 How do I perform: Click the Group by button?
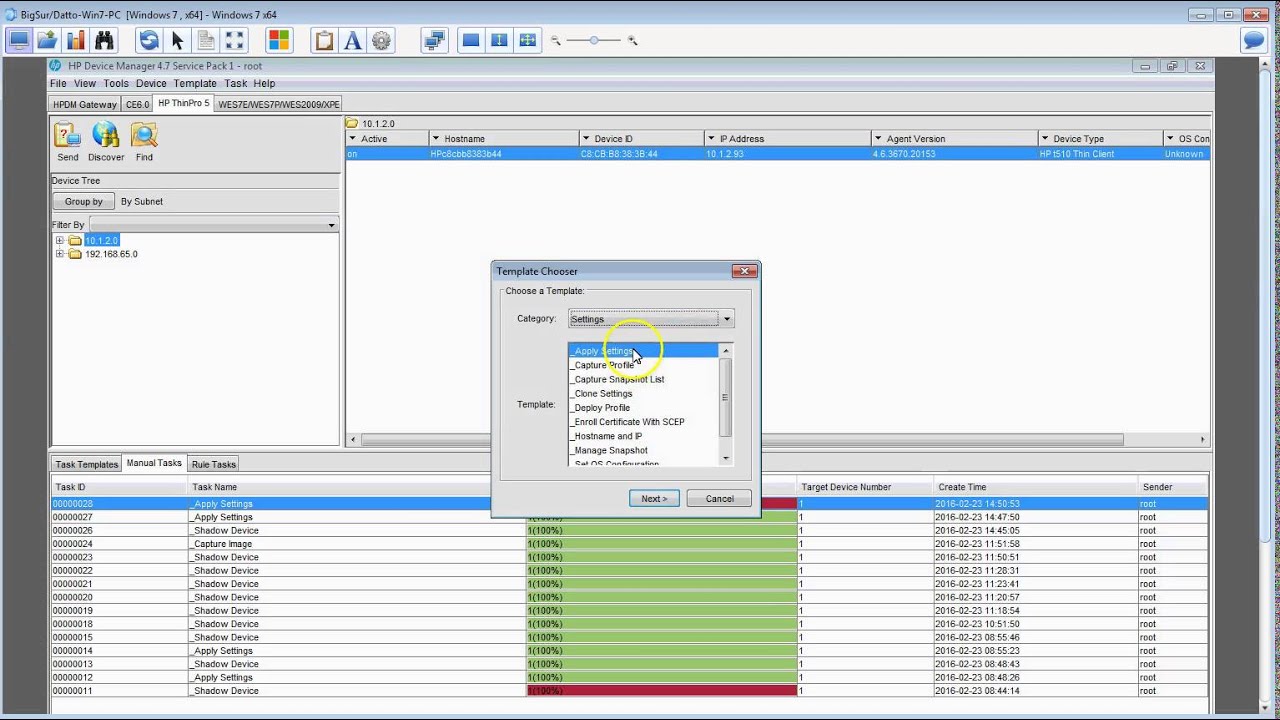click(84, 201)
